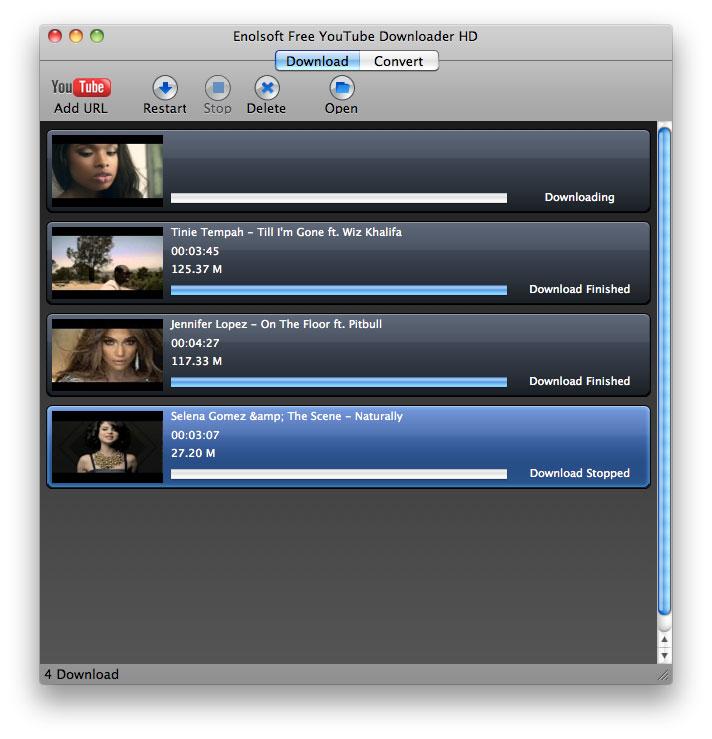Click title 'Tinie Tempah – Till I'm Gone ft. Wiz Khalifa'
Screen dimensions: 712x739
coord(286,232)
